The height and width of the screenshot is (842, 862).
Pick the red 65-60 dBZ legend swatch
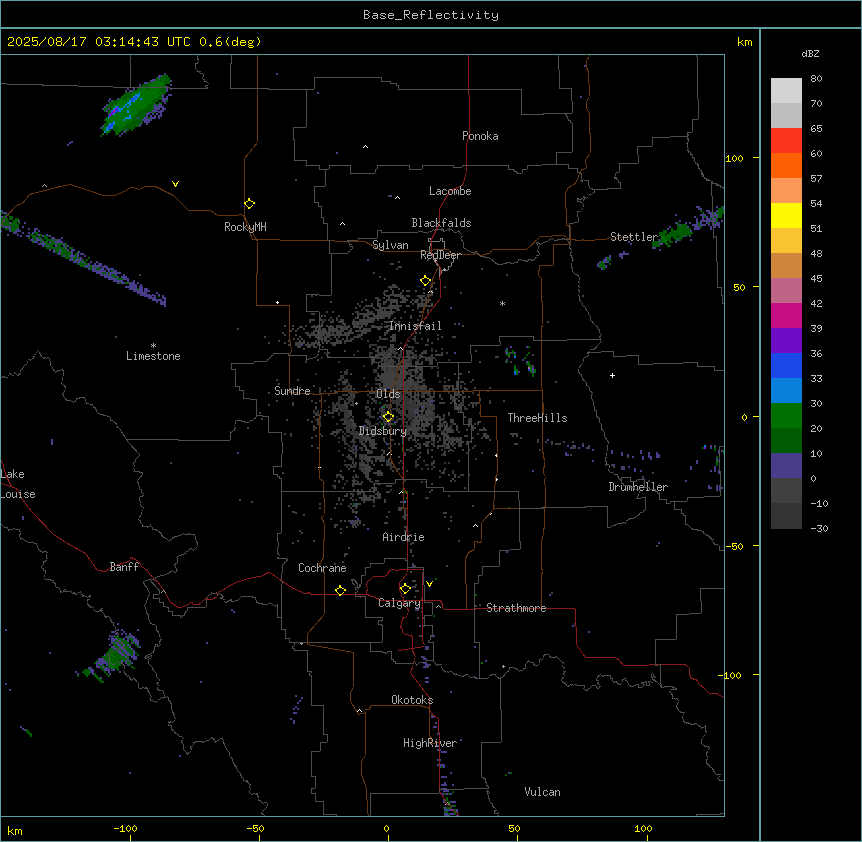pyautogui.click(x=786, y=141)
